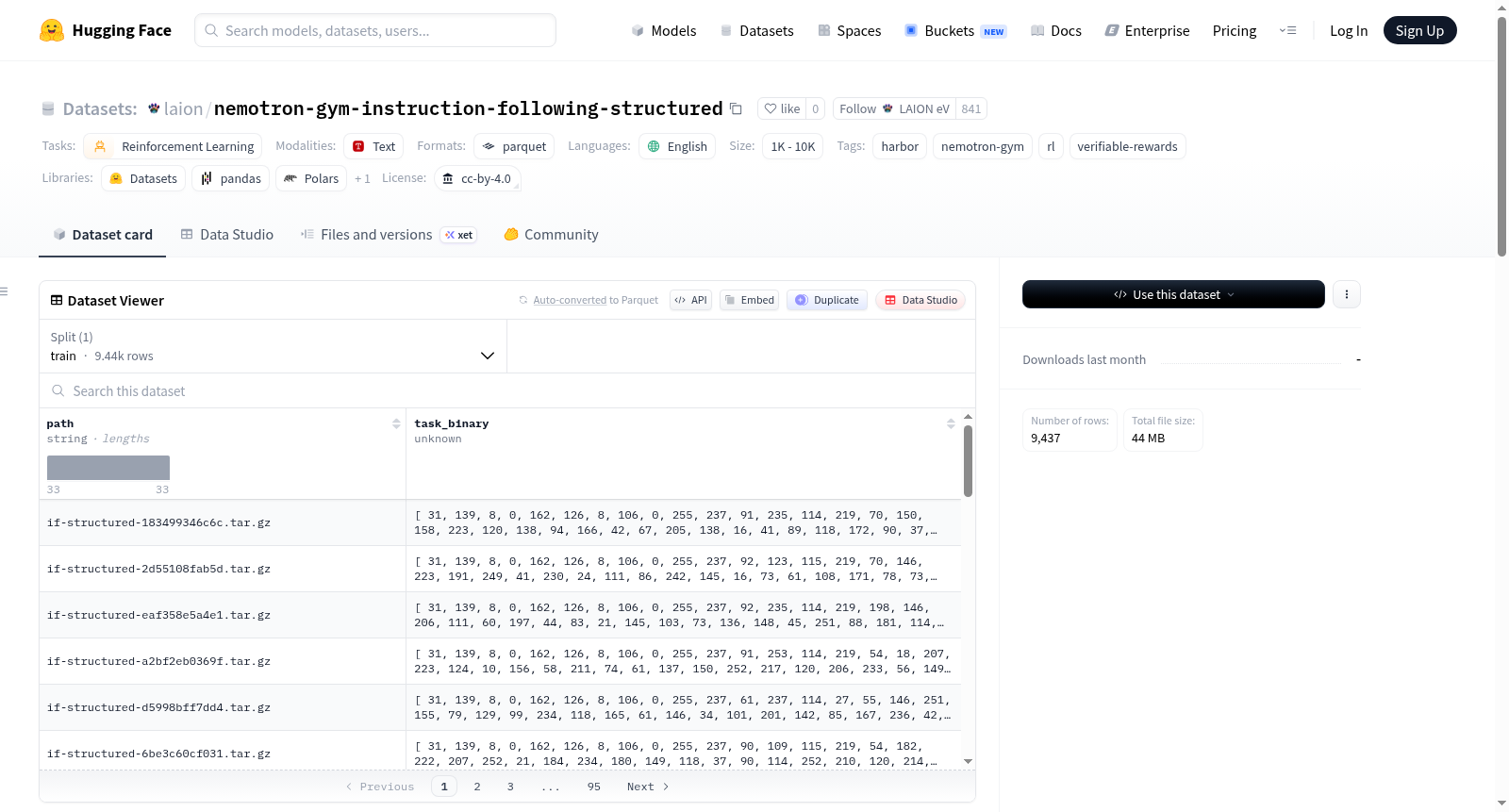1509x812 pixels.
Task: Open the three-dot menu beside Use this dataset
Action: [1346, 294]
